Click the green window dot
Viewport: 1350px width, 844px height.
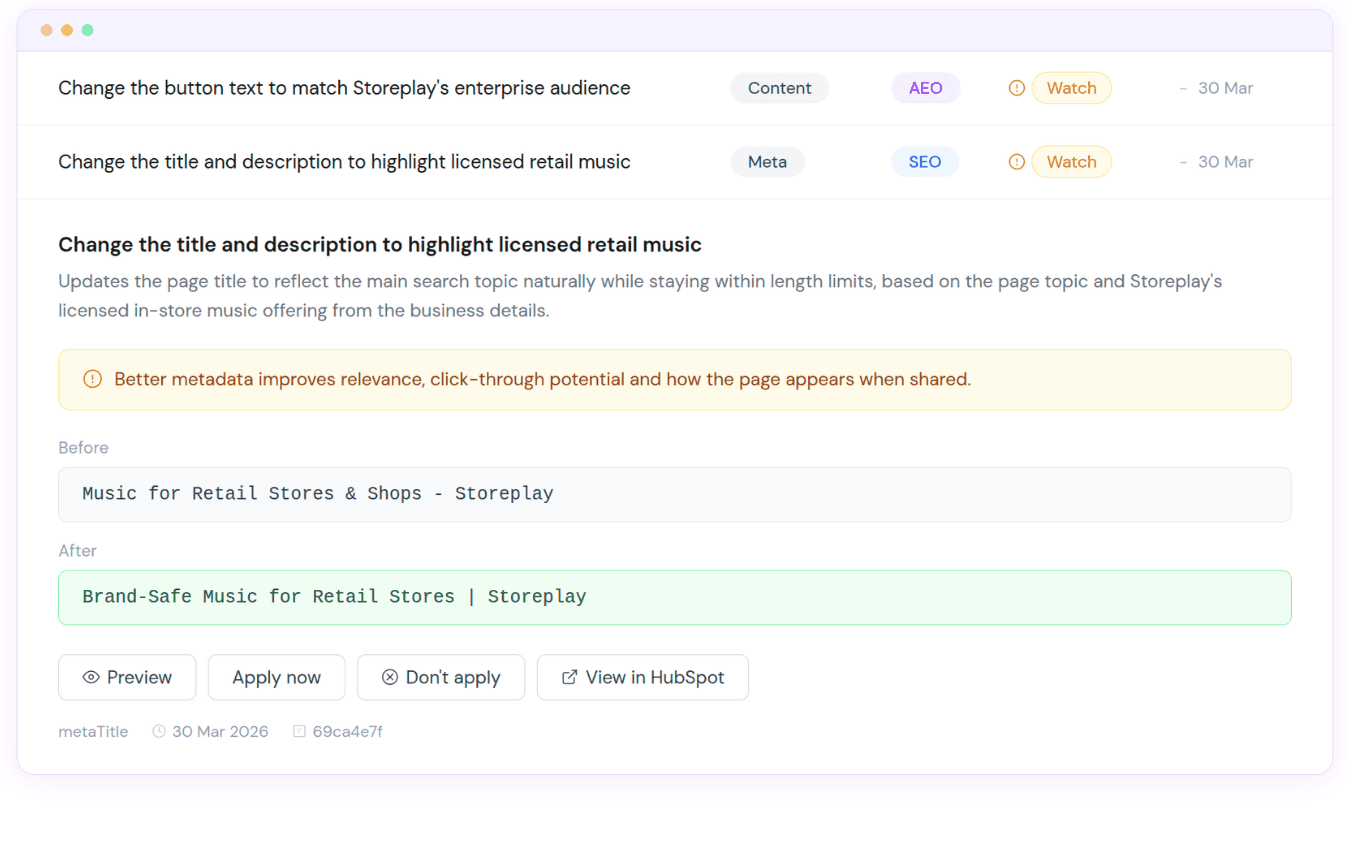point(87,30)
